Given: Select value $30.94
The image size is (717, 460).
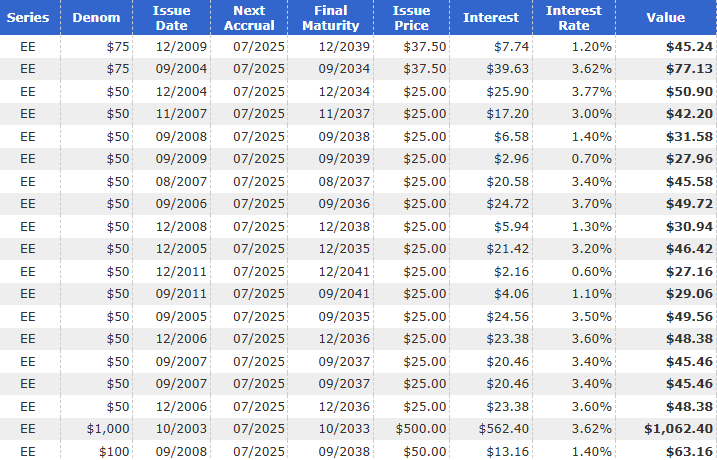Looking at the screenshot, I should click(x=689, y=226).
